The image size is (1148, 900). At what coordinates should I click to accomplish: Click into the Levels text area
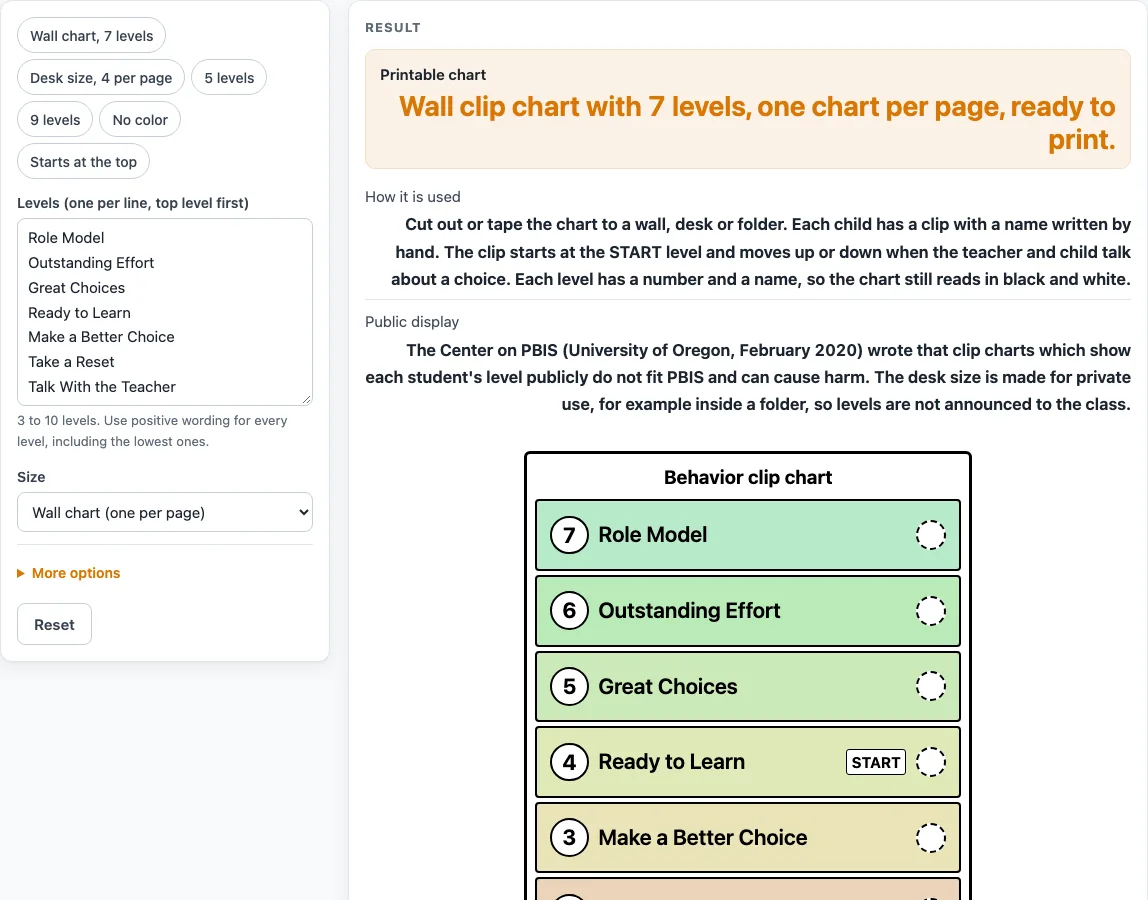point(165,312)
